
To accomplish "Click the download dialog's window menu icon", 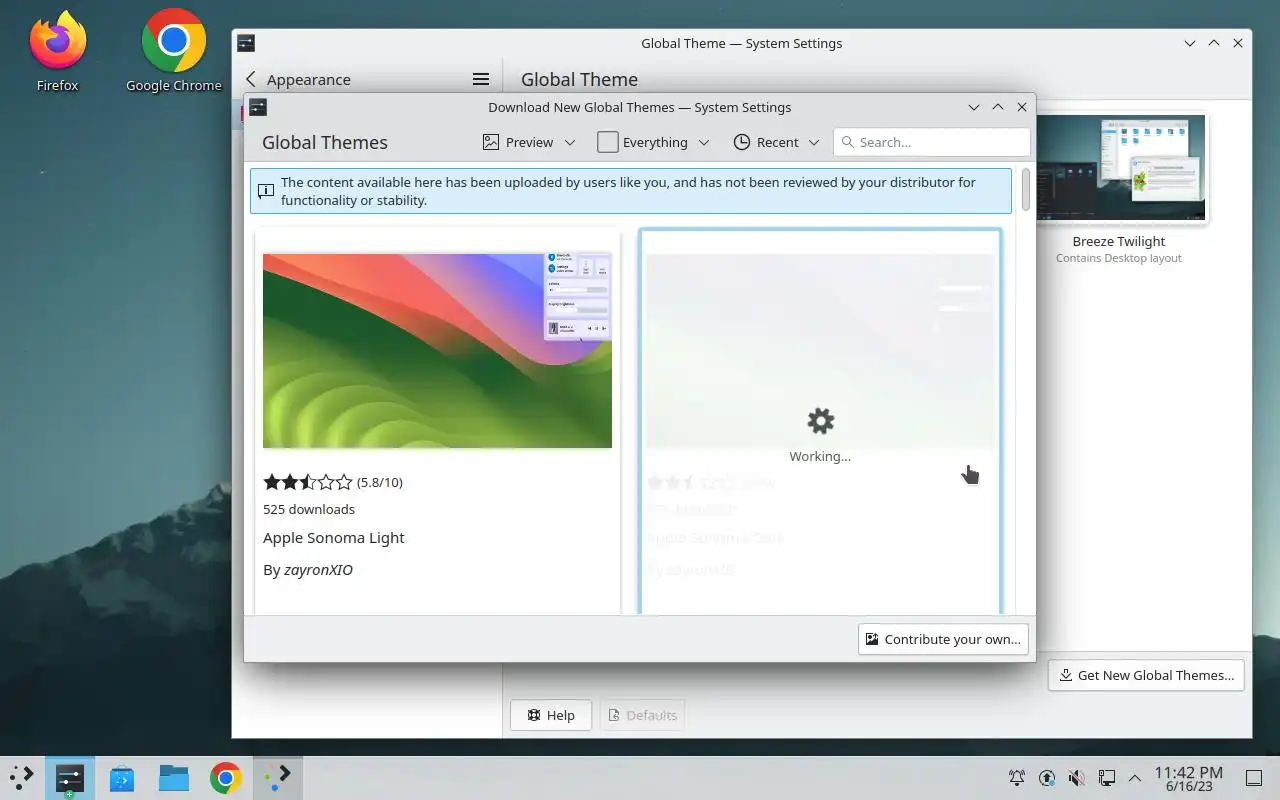I will [x=258, y=107].
